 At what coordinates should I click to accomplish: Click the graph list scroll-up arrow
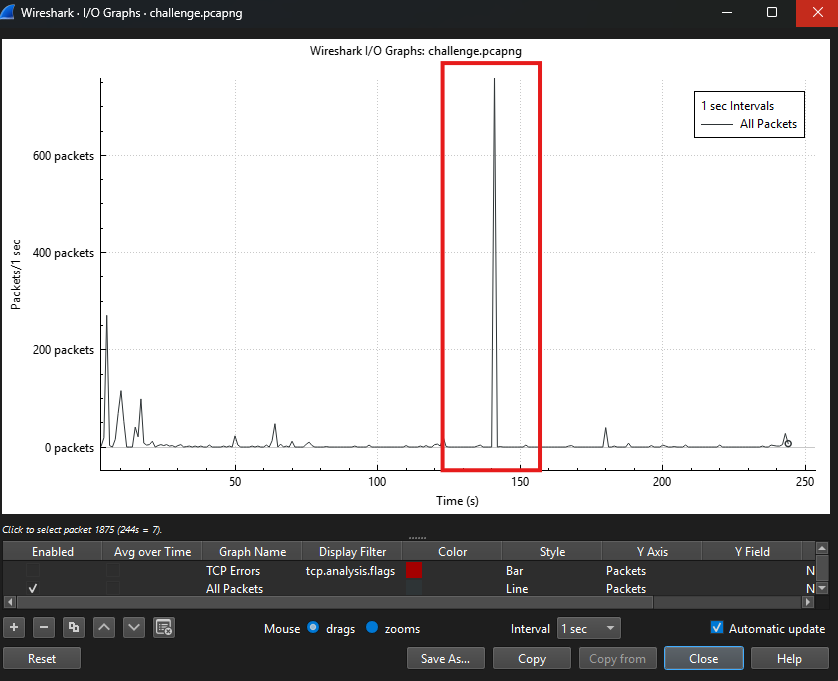pos(822,548)
